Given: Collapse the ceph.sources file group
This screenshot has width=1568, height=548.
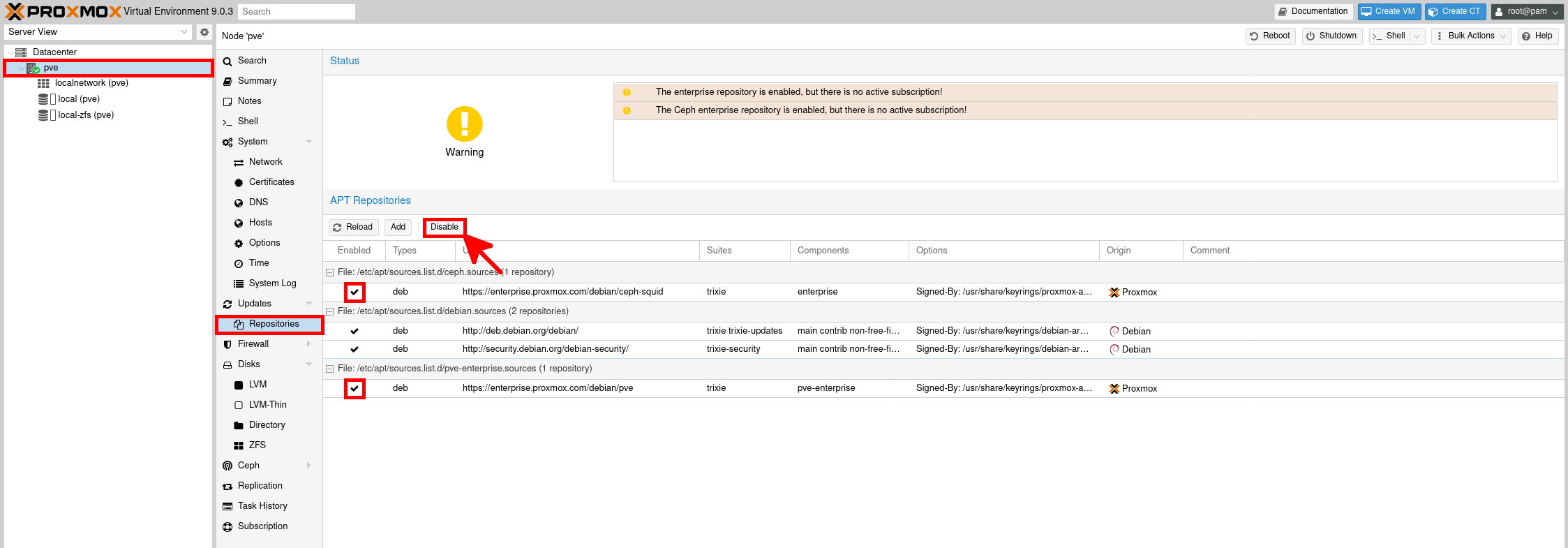Looking at the screenshot, I should point(329,272).
